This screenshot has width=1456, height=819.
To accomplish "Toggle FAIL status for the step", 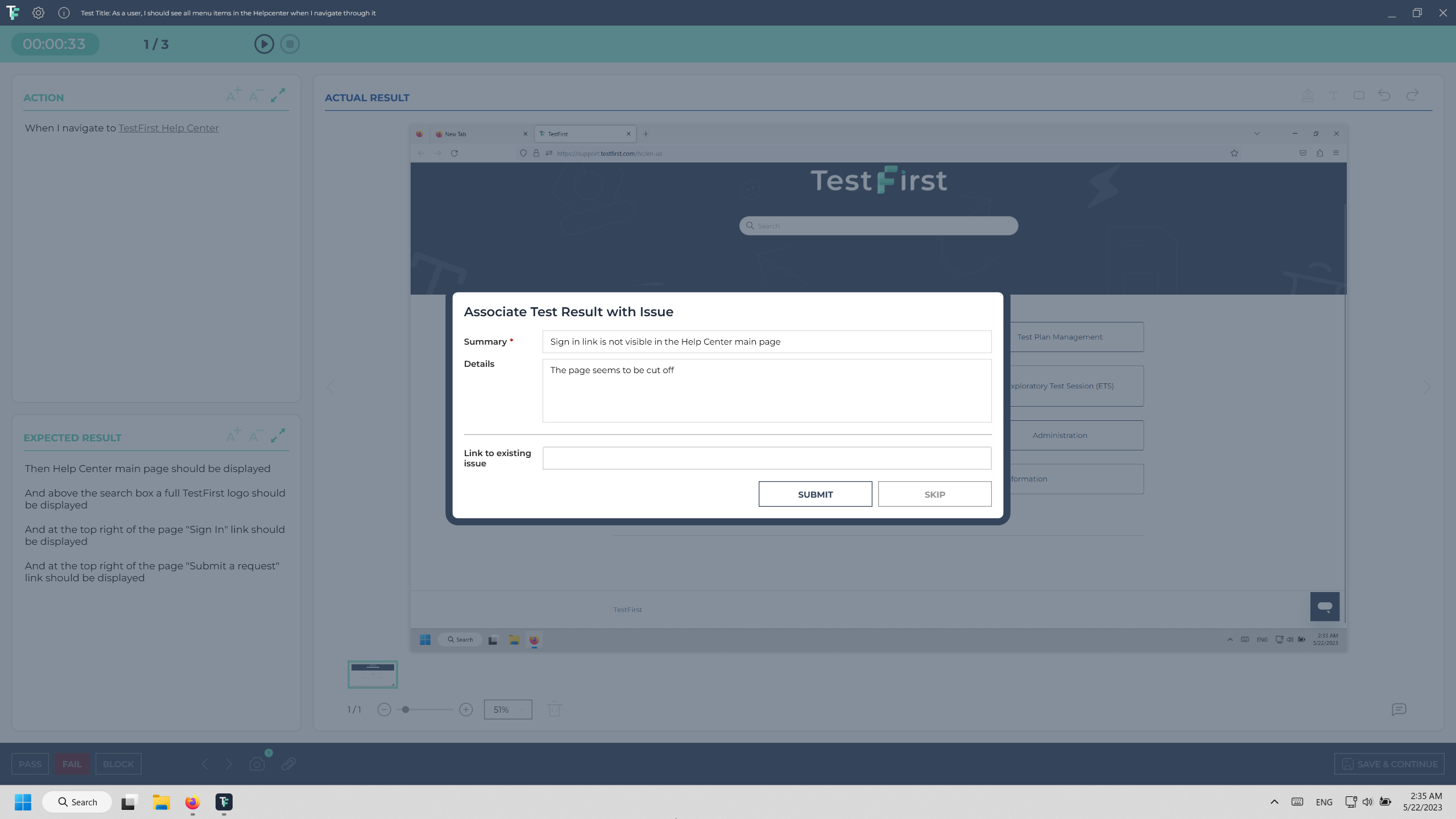I will tap(72, 764).
